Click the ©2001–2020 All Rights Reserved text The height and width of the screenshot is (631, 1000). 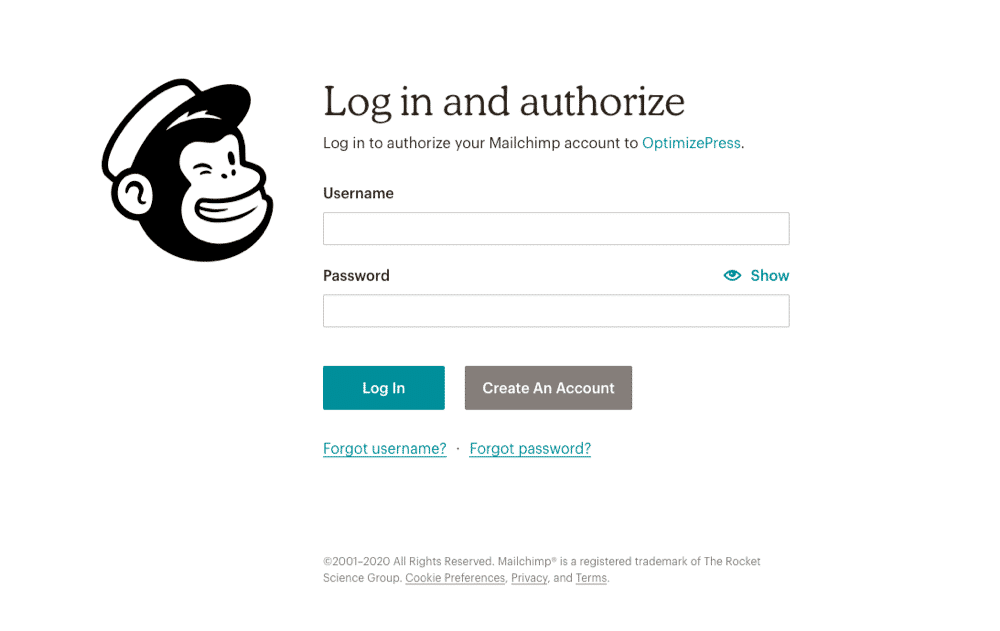pyautogui.click(x=408, y=561)
